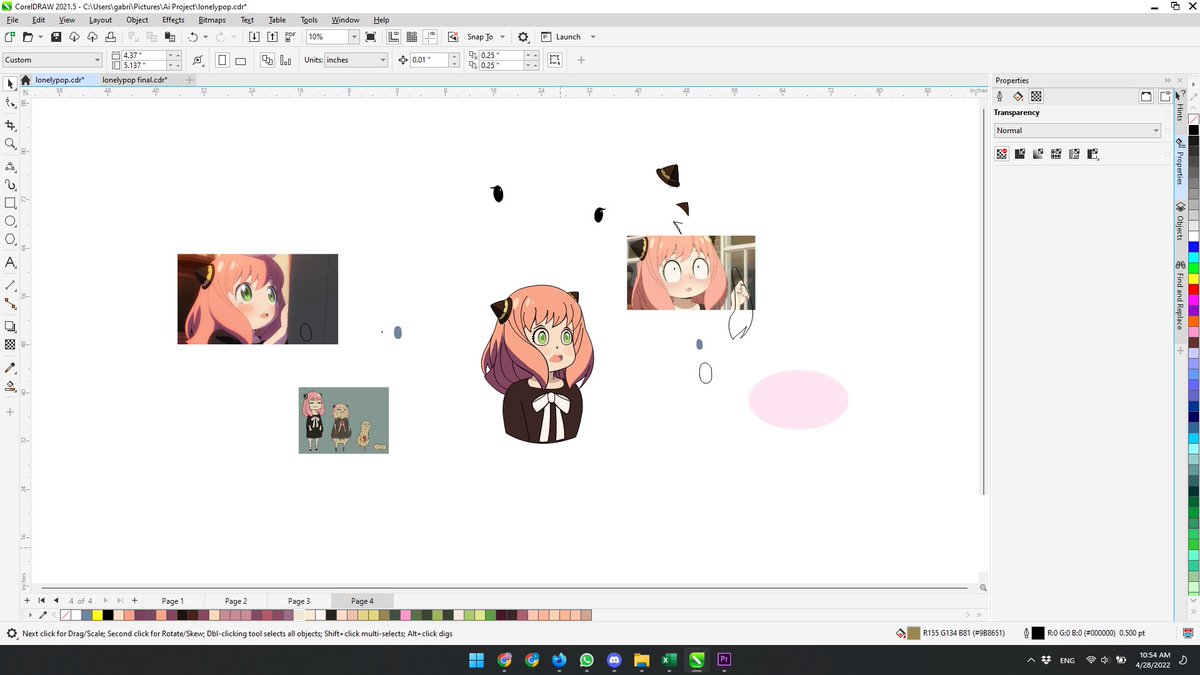This screenshot has height=675, width=1200.
Task: Select the Freehand curve tool
Action: coord(10,167)
